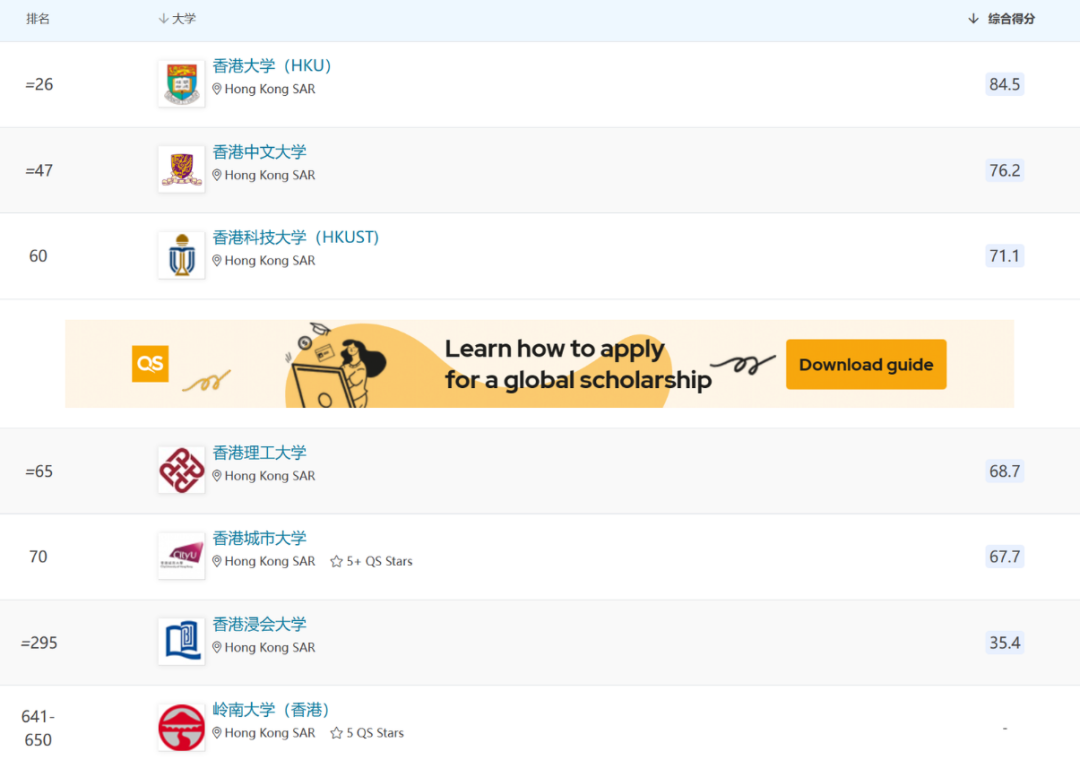Open the 岭南大学 red round logo
The height and width of the screenshot is (760, 1080).
(x=181, y=727)
